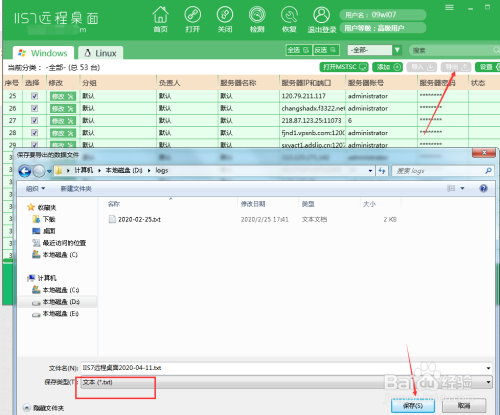The width and height of the screenshot is (500, 415).
Task: Select Recent Places (最近访问的位置) in sidebar
Action: point(59,243)
